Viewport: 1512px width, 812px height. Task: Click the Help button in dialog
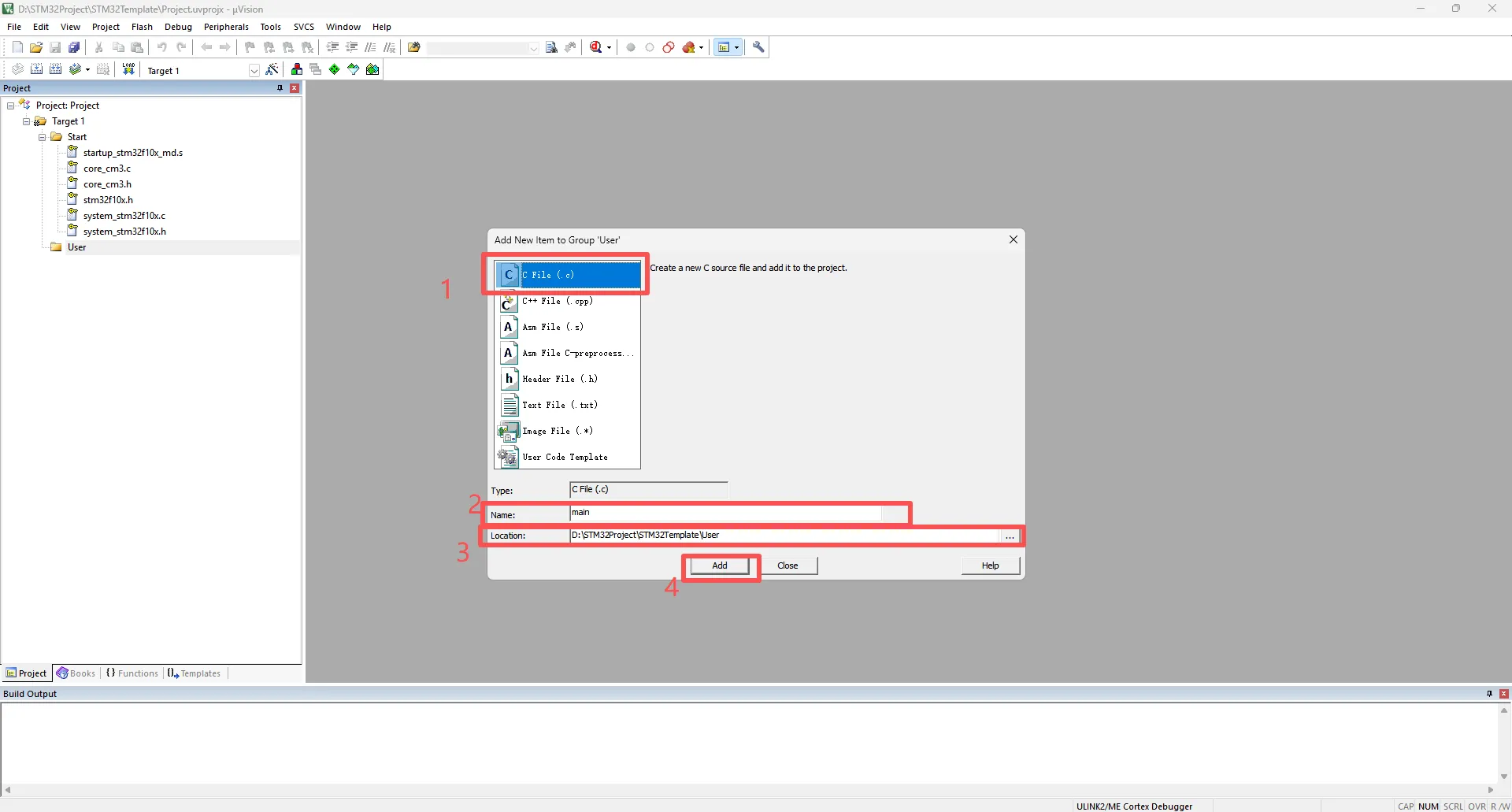click(x=990, y=565)
